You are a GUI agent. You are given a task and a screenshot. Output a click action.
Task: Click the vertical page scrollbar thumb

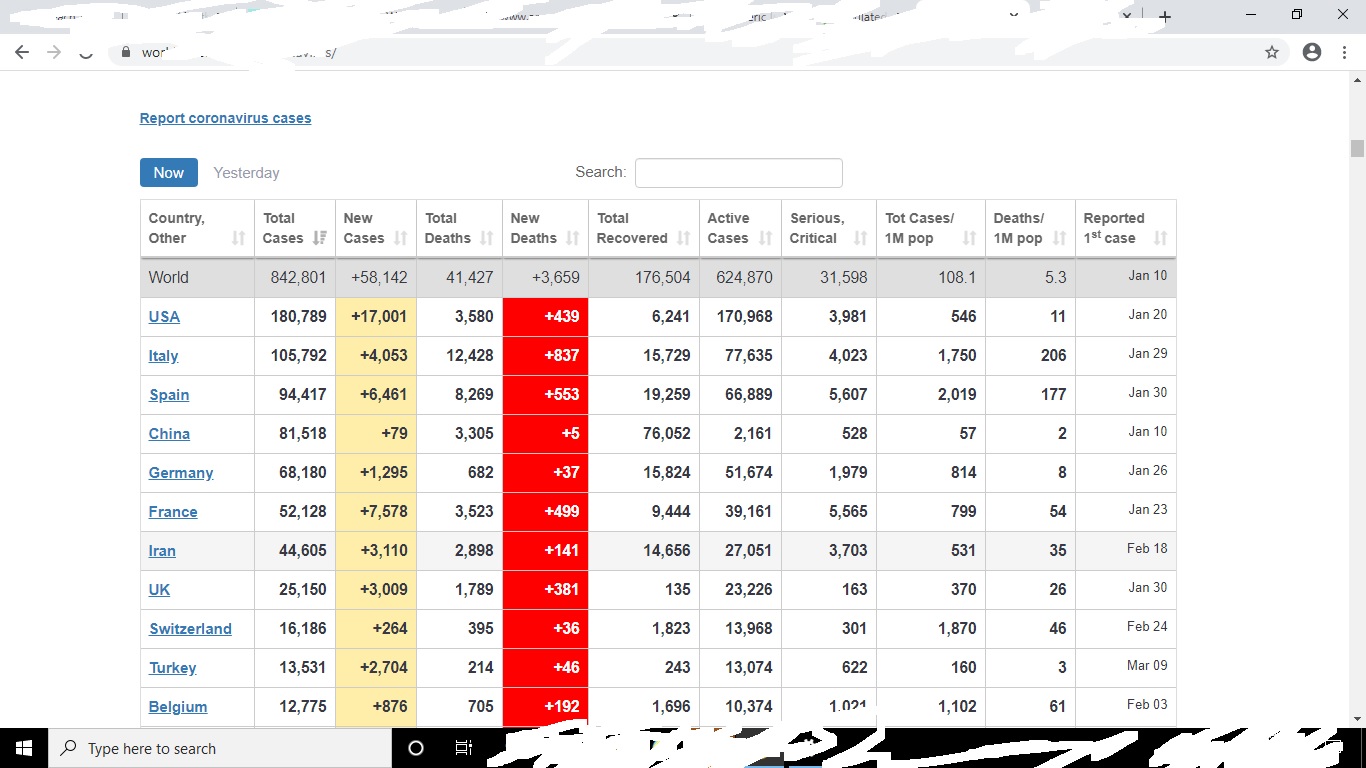(x=1357, y=148)
